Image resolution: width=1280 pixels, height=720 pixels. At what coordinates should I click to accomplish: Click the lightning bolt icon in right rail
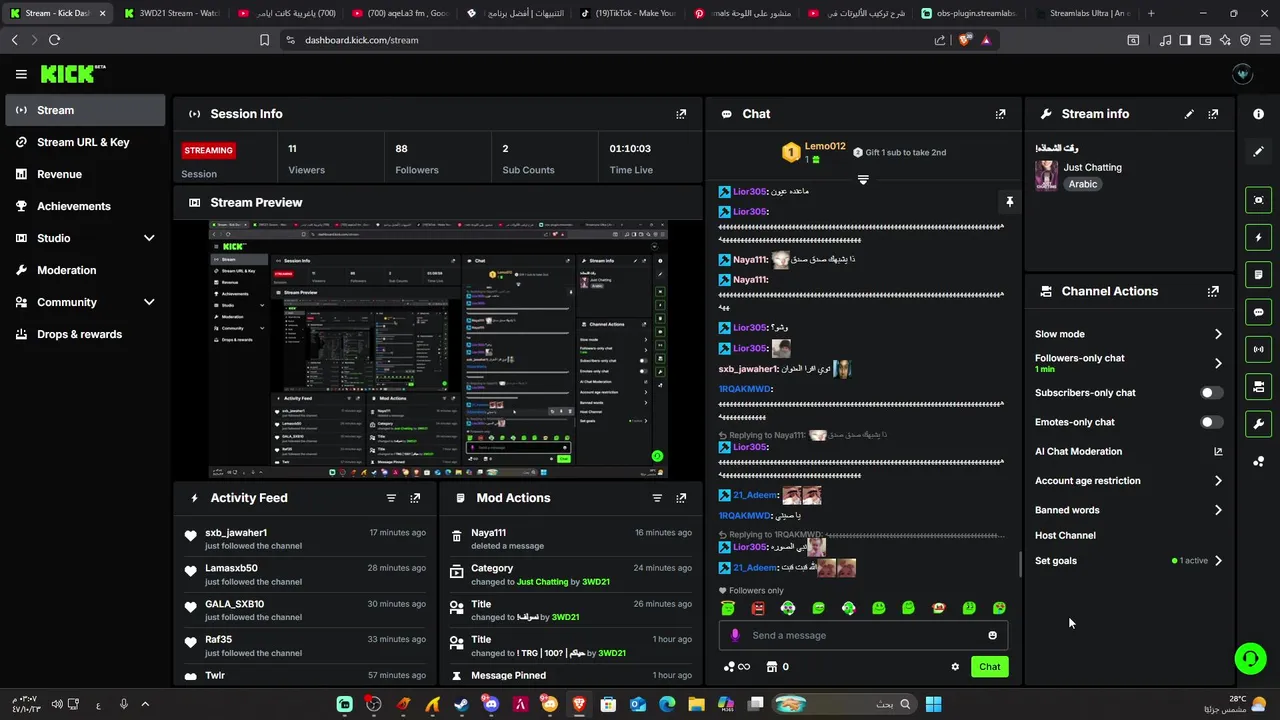click(x=1258, y=238)
